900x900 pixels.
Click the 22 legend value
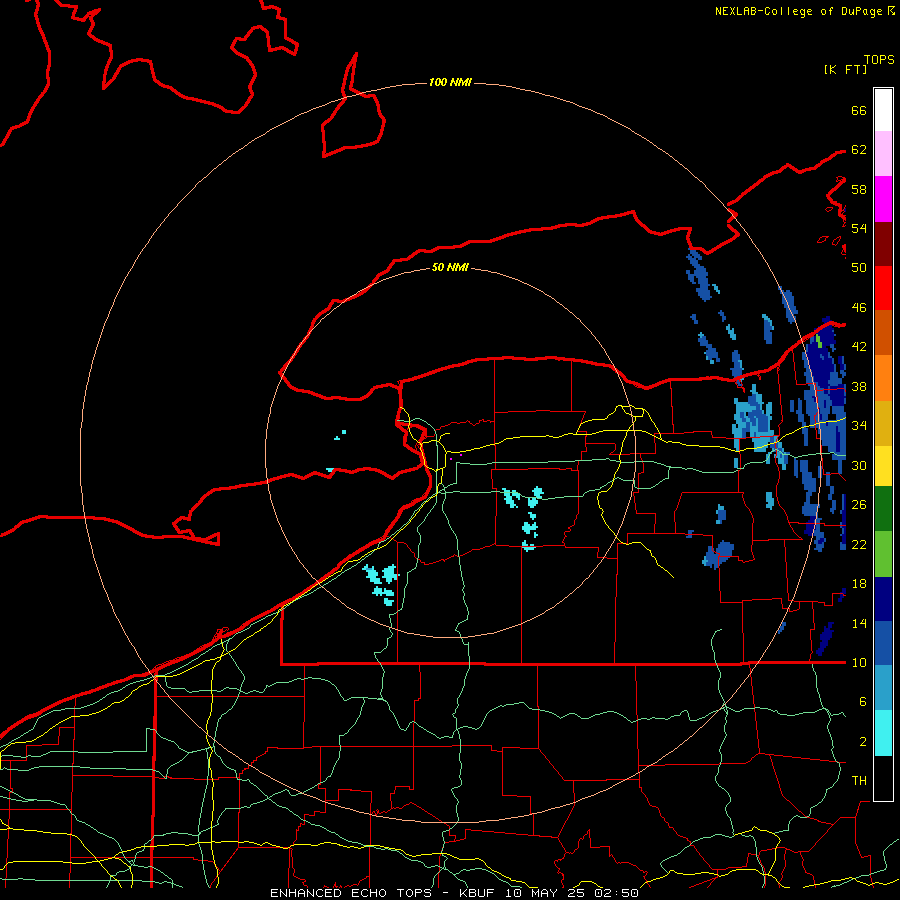[x=859, y=544]
